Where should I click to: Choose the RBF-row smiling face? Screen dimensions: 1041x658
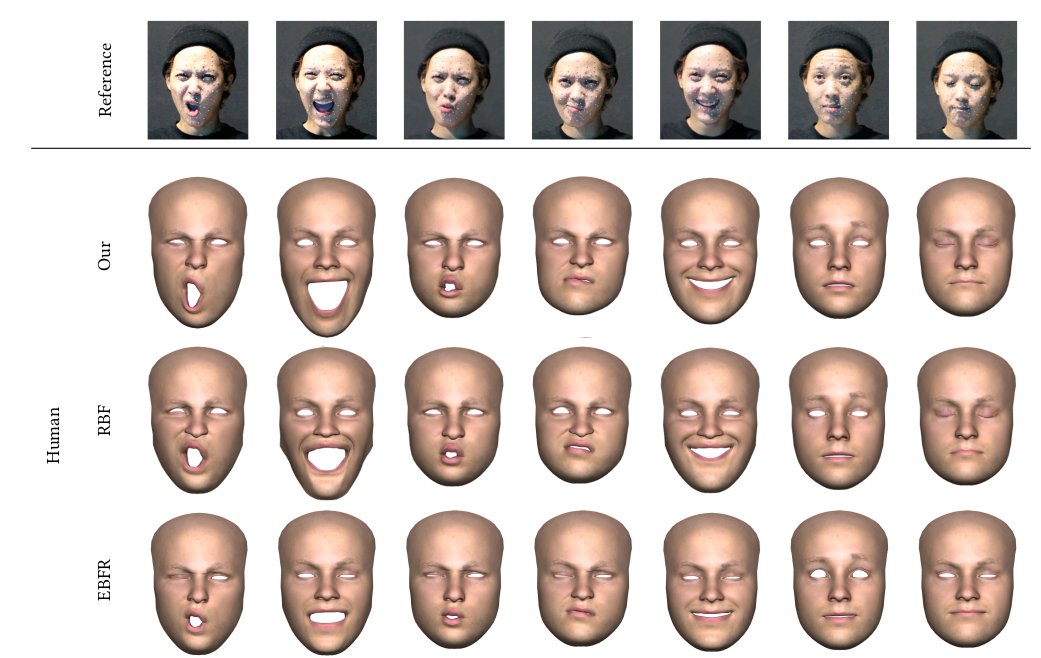711,420
